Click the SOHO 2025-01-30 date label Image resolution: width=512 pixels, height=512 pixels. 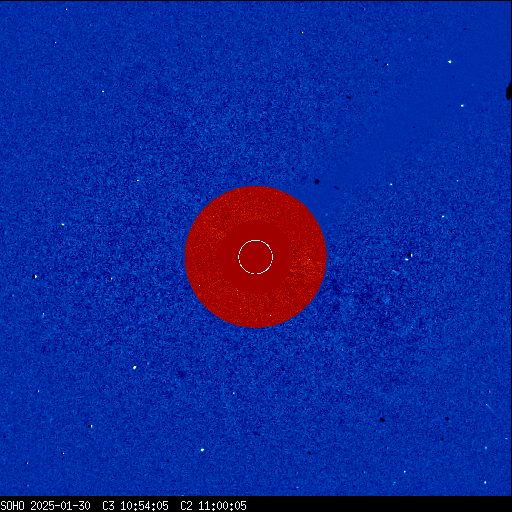tap(45, 506)
